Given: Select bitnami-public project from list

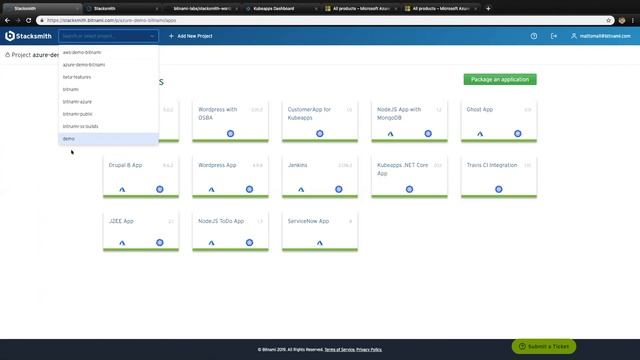Looking at the screenshot, I should pos(108,114).
